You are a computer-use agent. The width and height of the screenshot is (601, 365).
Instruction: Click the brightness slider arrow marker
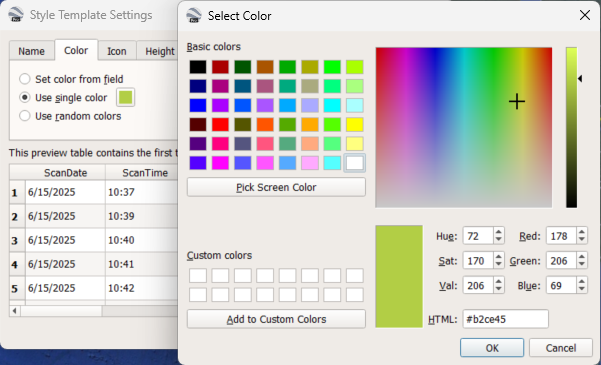click(x=580, y=79)
